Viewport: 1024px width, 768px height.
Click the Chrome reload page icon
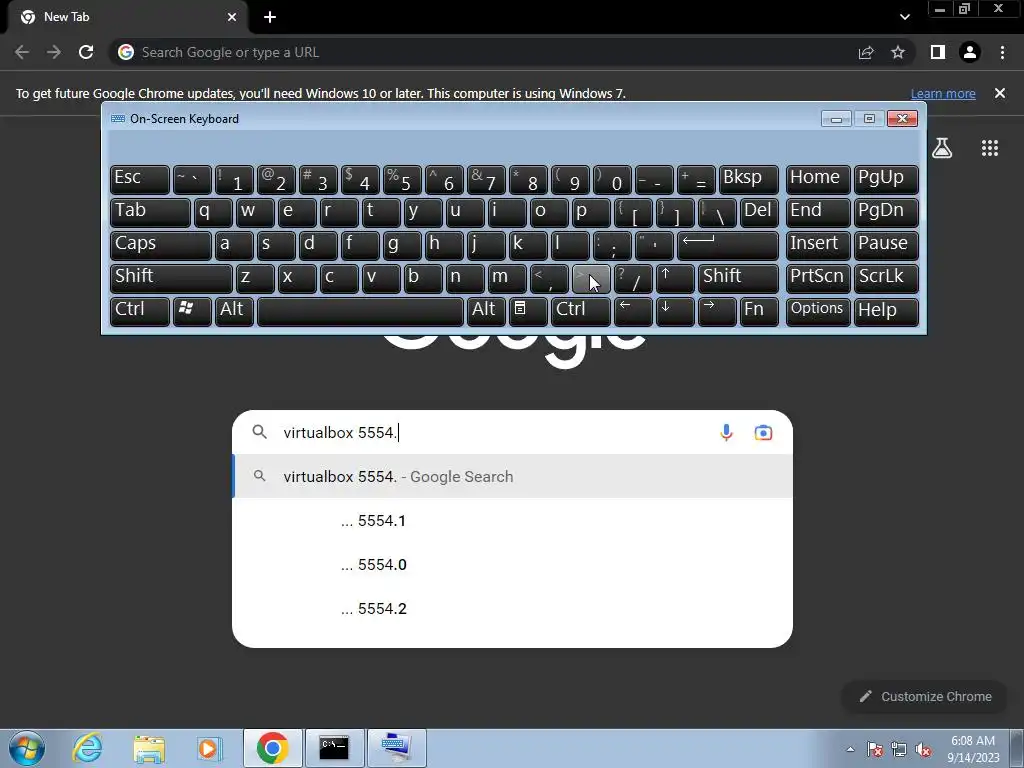86,52
